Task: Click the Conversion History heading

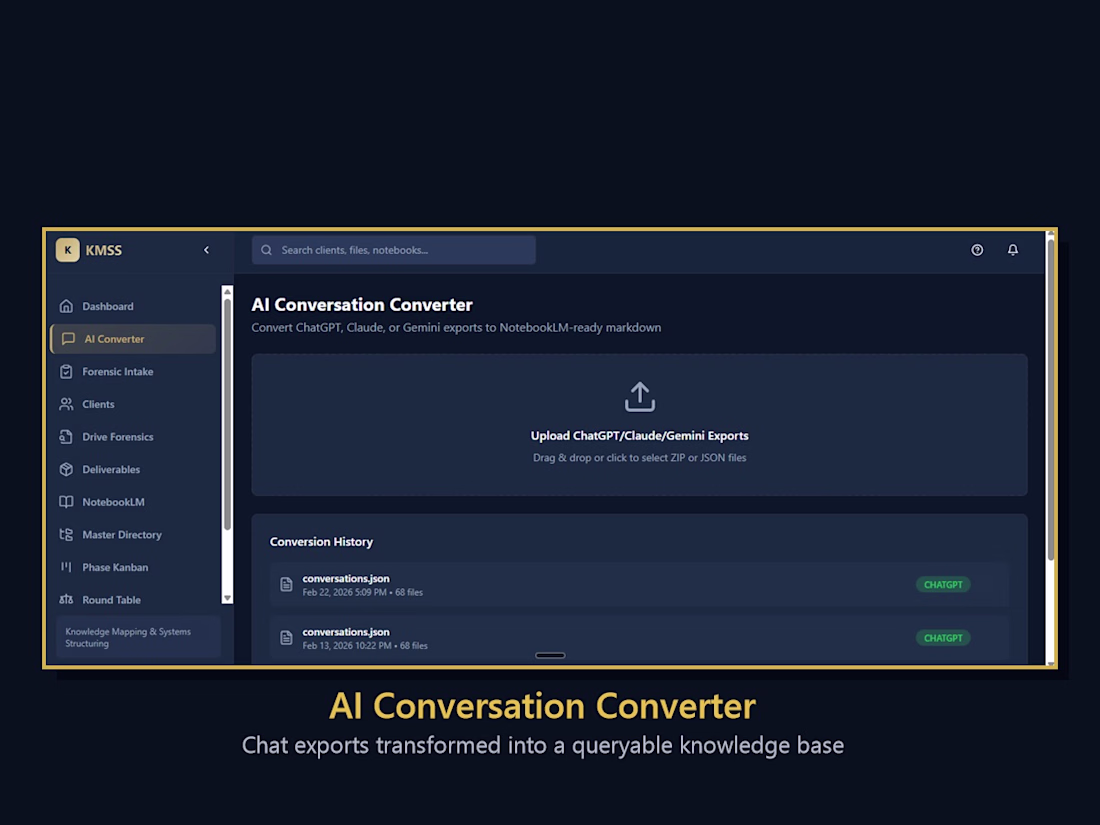Action: point(321,542)
